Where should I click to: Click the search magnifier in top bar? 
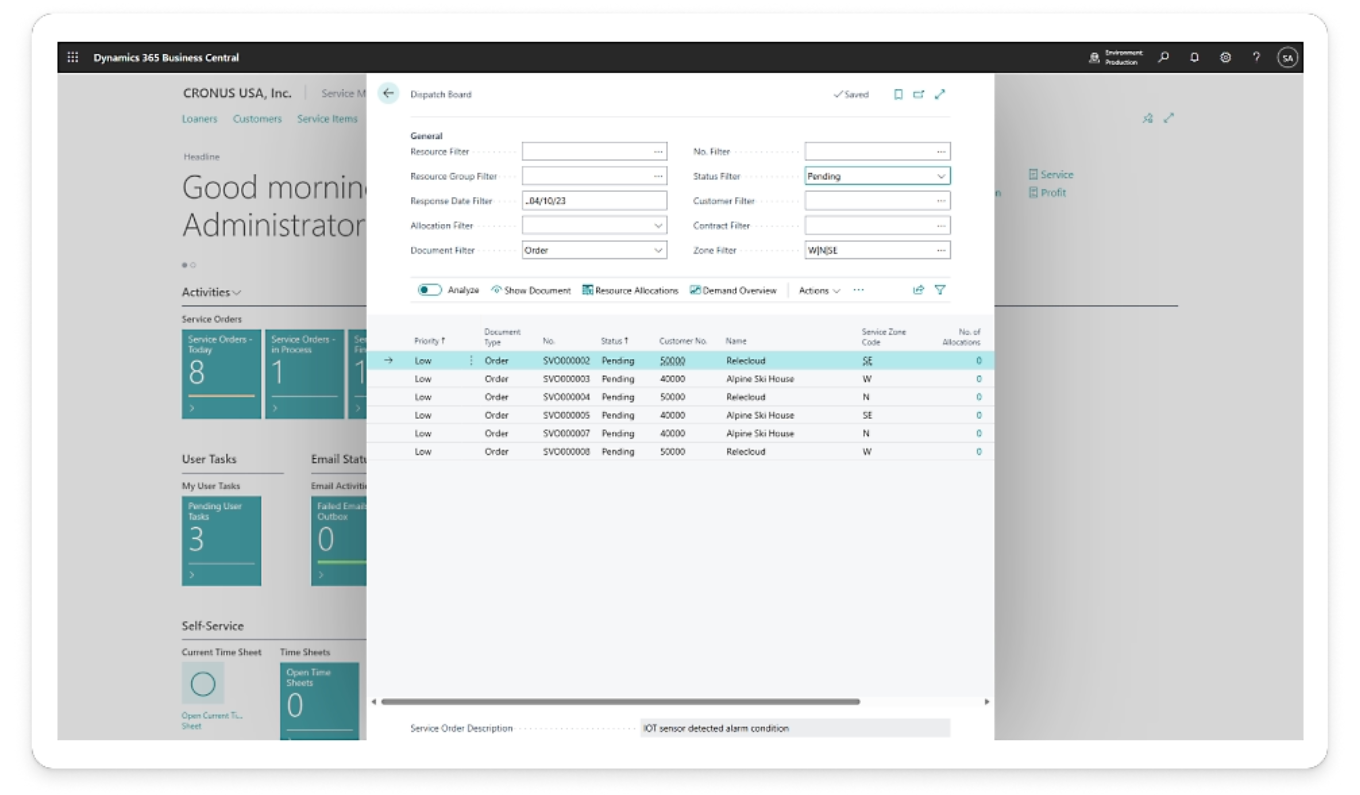[1163, 58]
